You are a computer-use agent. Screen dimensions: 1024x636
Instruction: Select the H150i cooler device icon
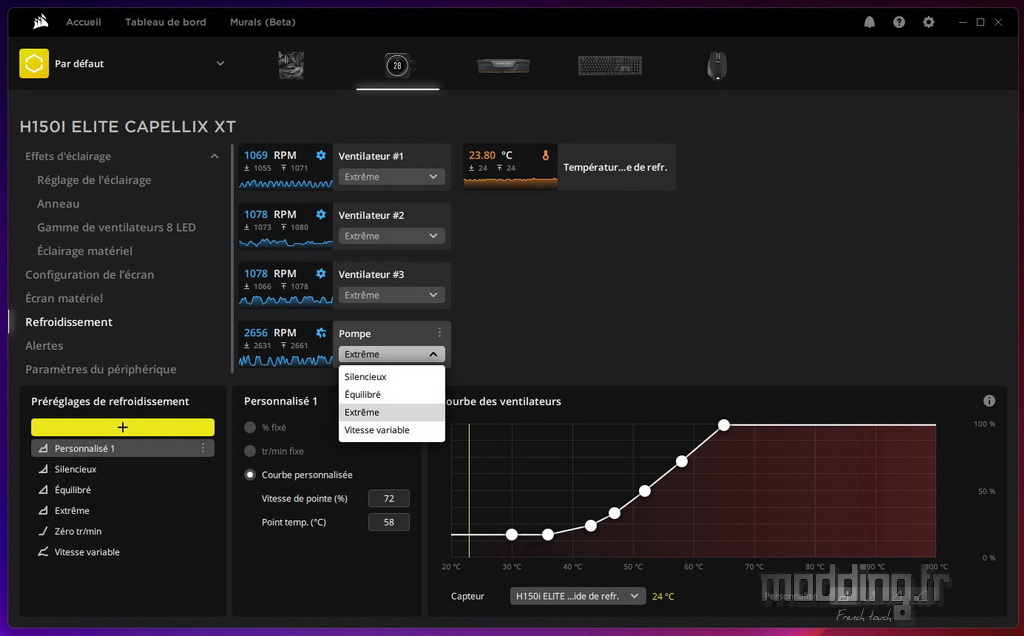397,65
